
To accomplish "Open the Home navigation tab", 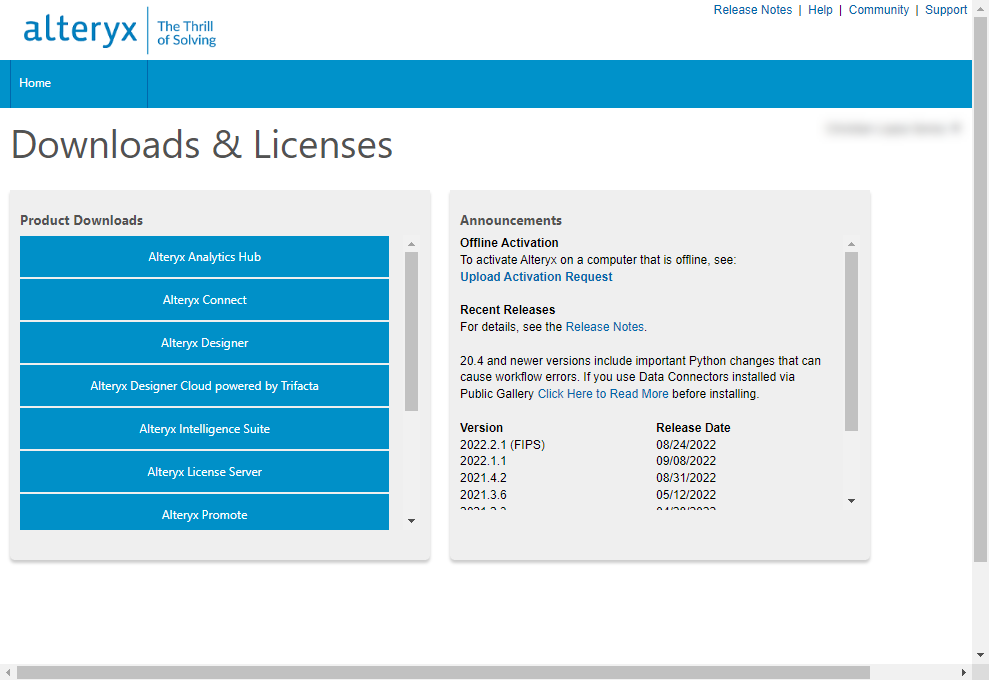I will [34, 83].
